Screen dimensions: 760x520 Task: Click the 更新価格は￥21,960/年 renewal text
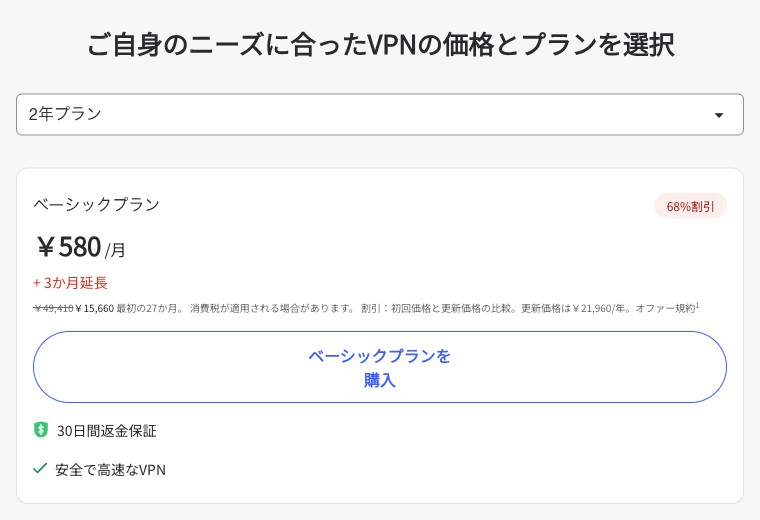[576, 308]
